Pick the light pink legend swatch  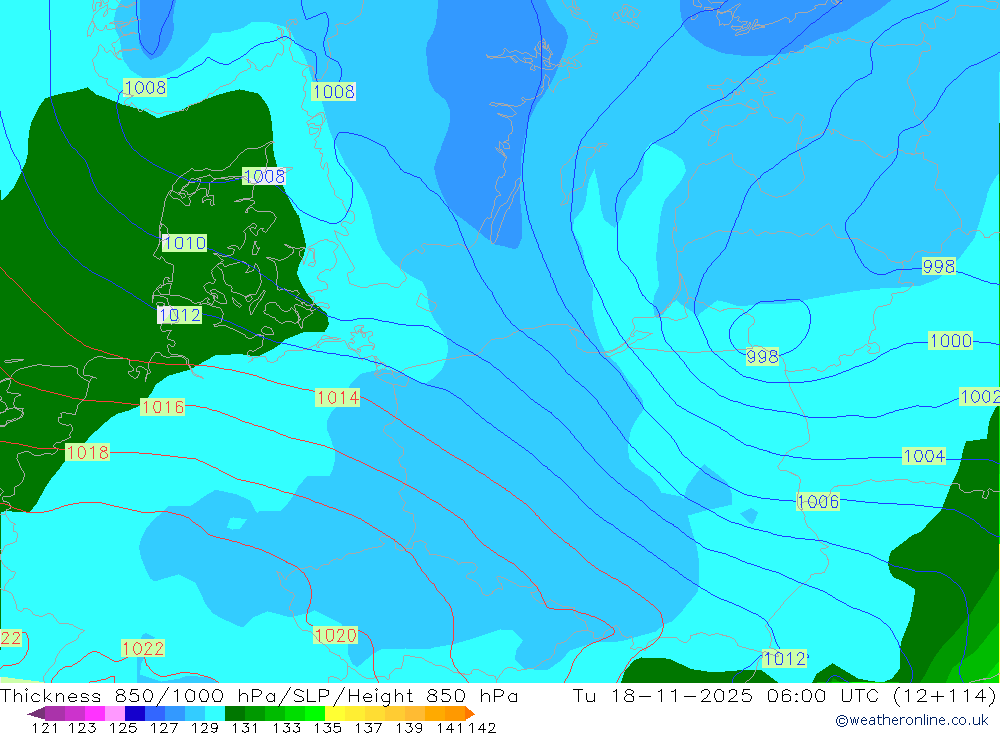[x=115, y=713]
